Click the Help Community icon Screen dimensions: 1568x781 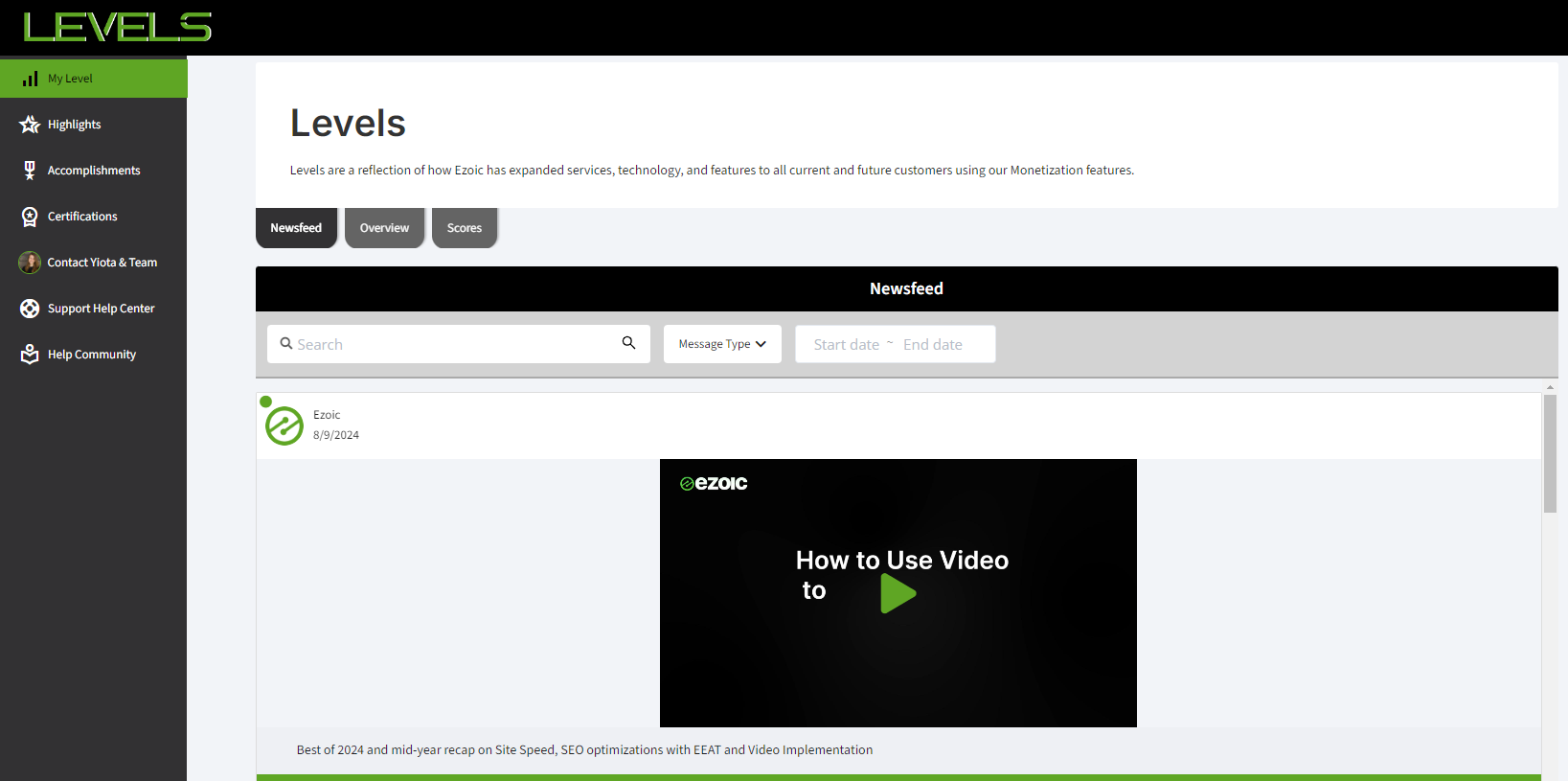pos(30,355)
